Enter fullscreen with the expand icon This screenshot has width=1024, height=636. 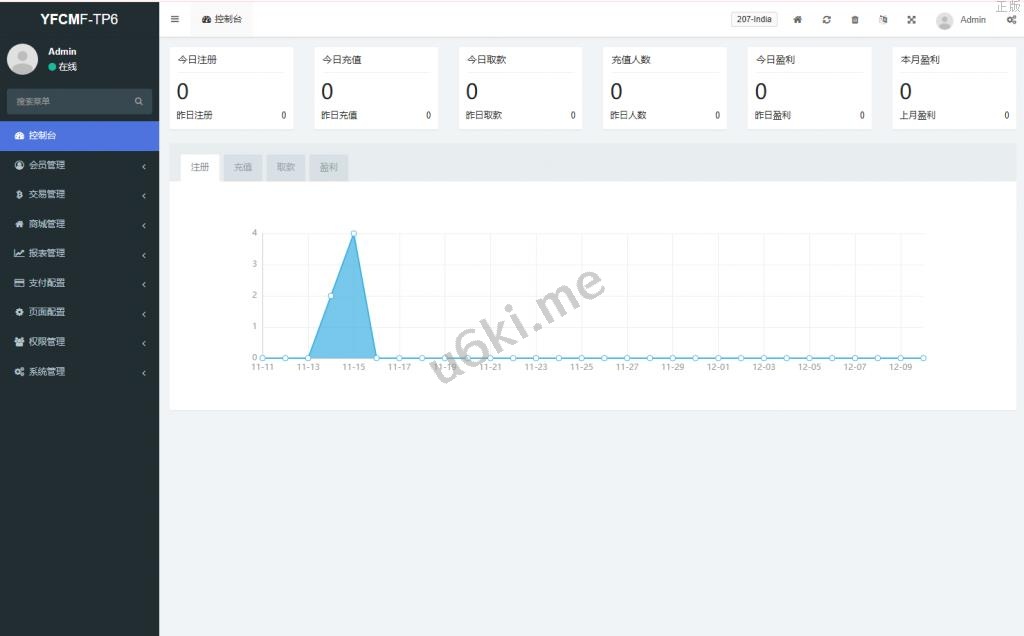pyautogui.click(x=911, y=20)
